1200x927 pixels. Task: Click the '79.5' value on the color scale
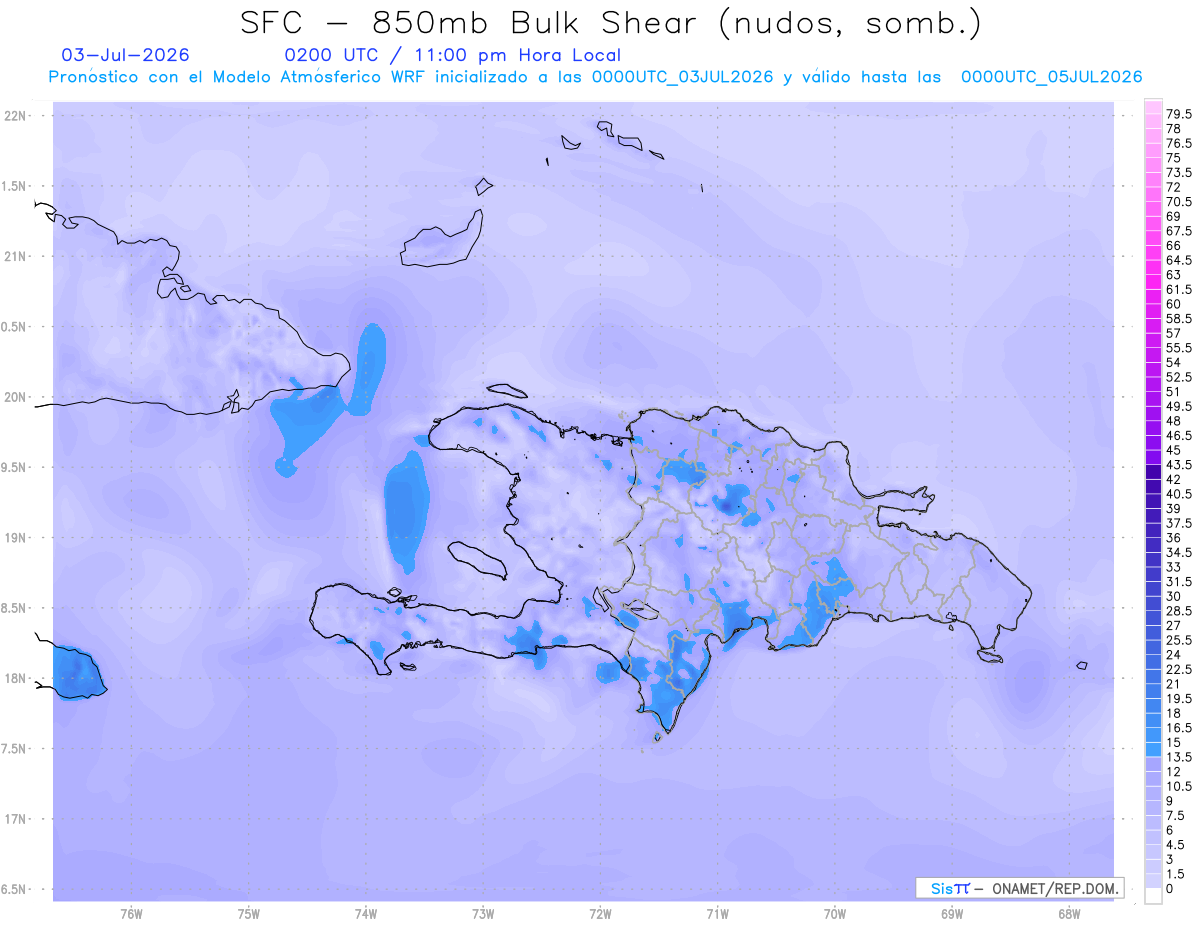coord(1179,115)
